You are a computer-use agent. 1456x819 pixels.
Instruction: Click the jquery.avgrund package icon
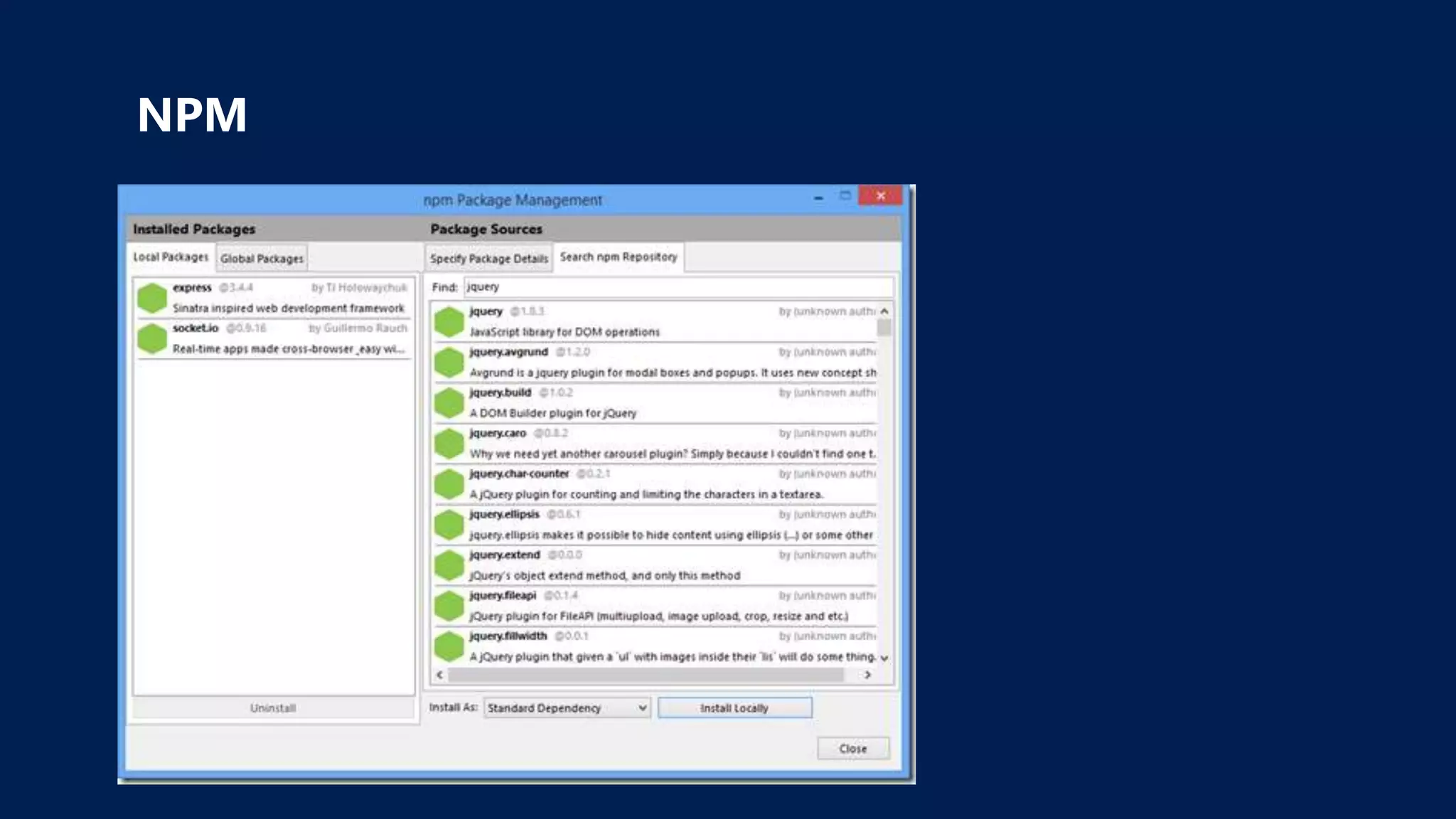coord(449,362)
